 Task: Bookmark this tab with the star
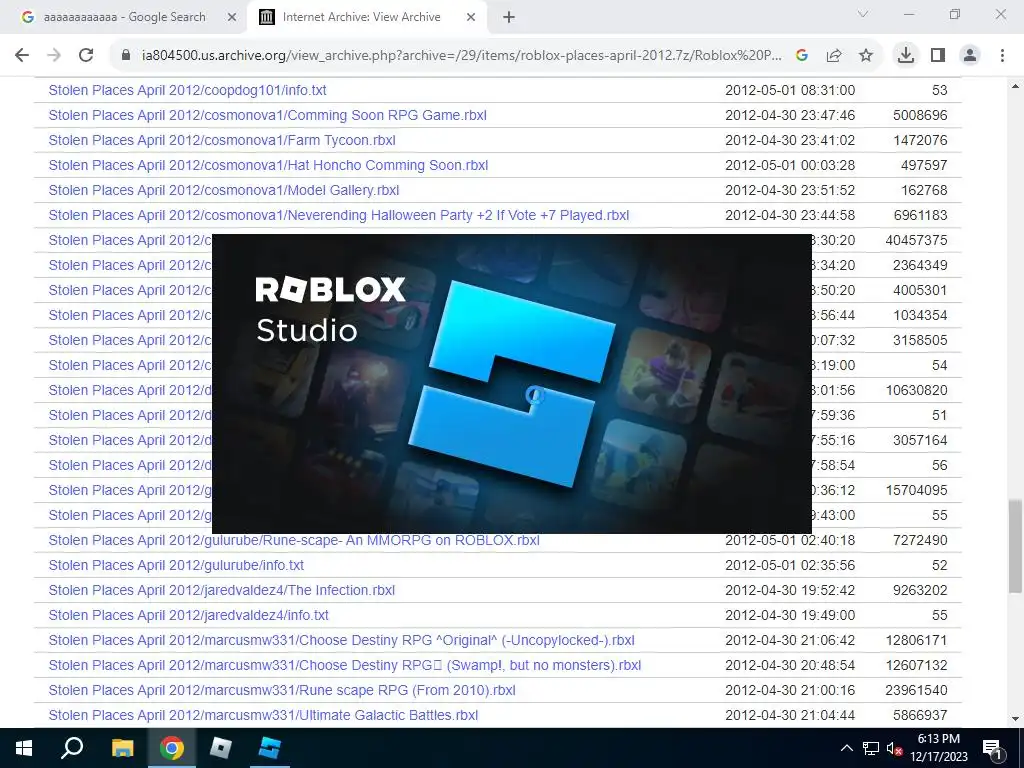coord(866,56)
